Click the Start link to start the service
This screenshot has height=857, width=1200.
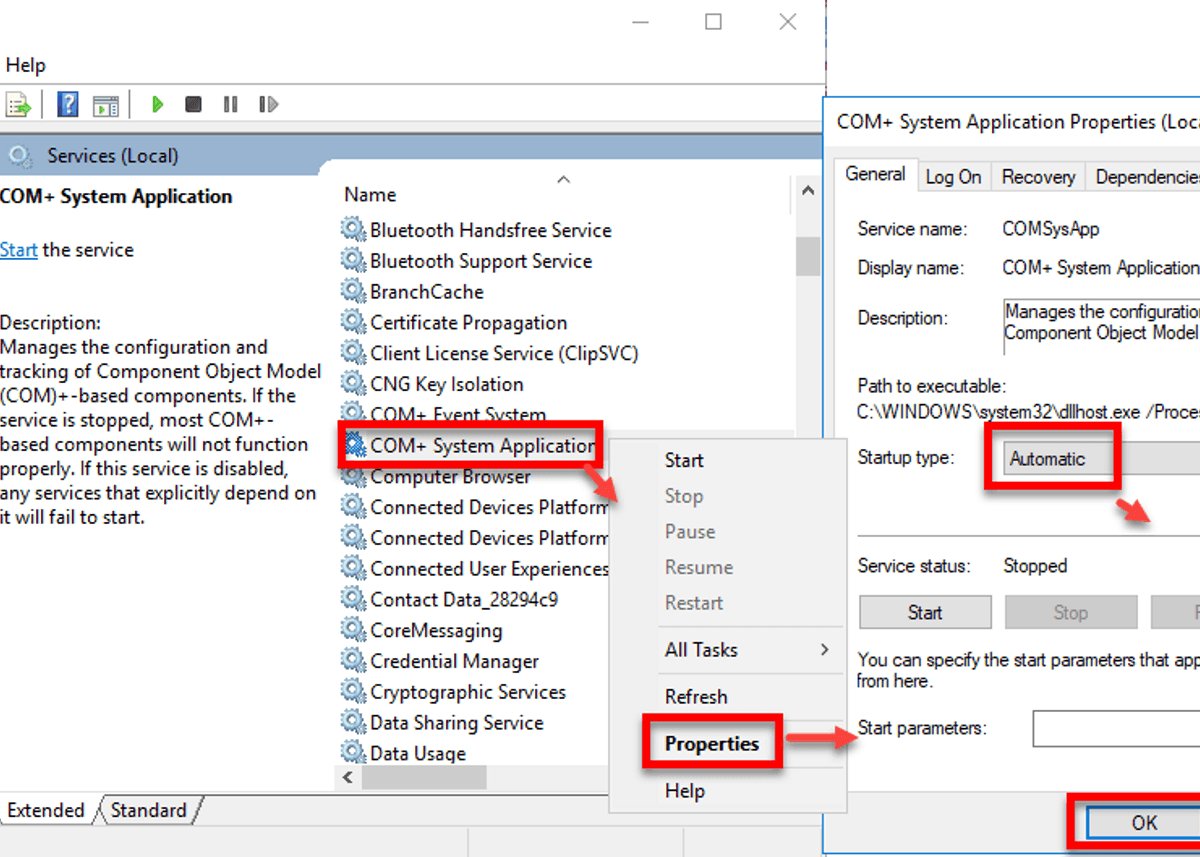tap(18, 250)
